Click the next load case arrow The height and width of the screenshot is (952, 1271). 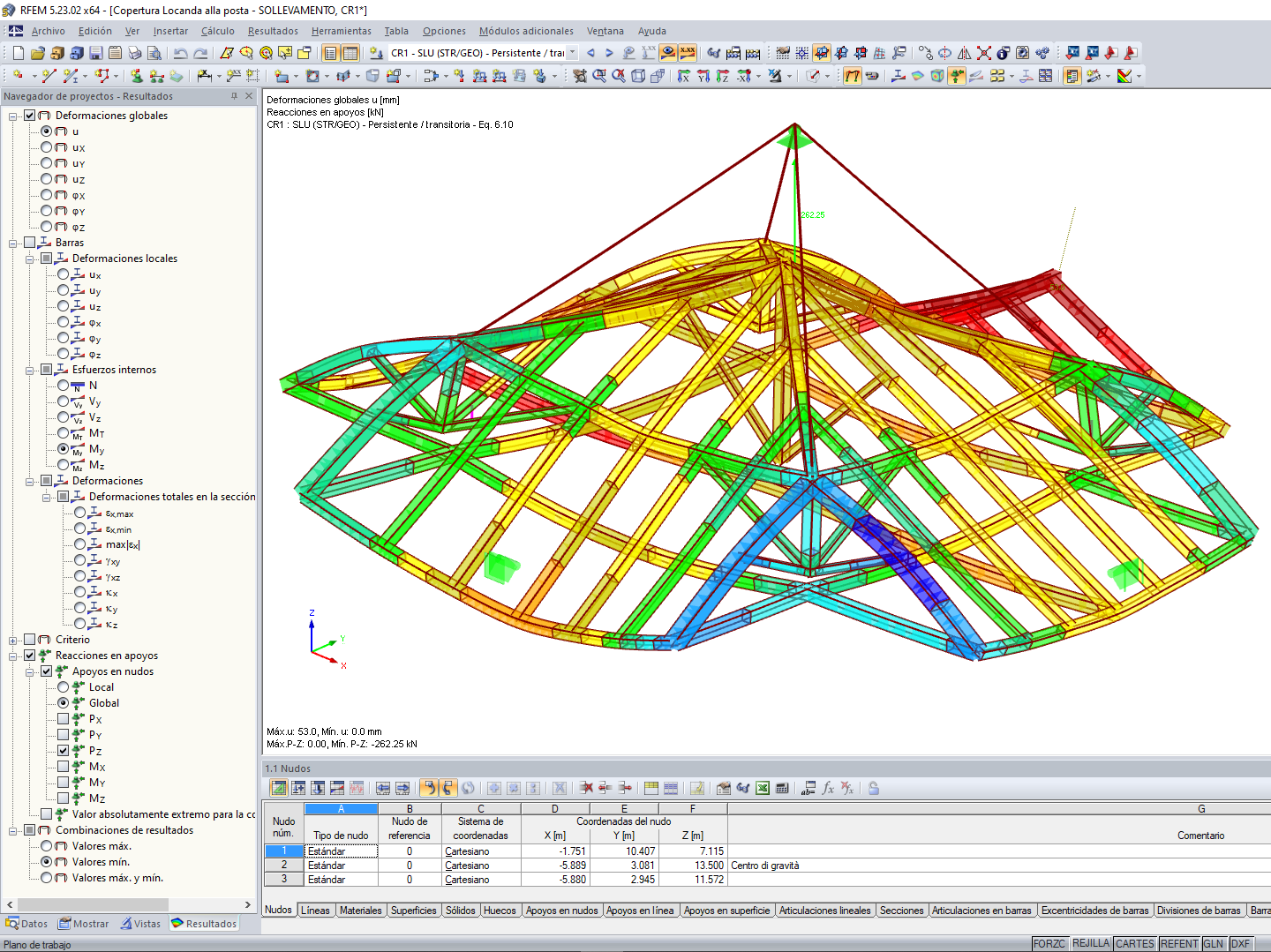[609, 53]
